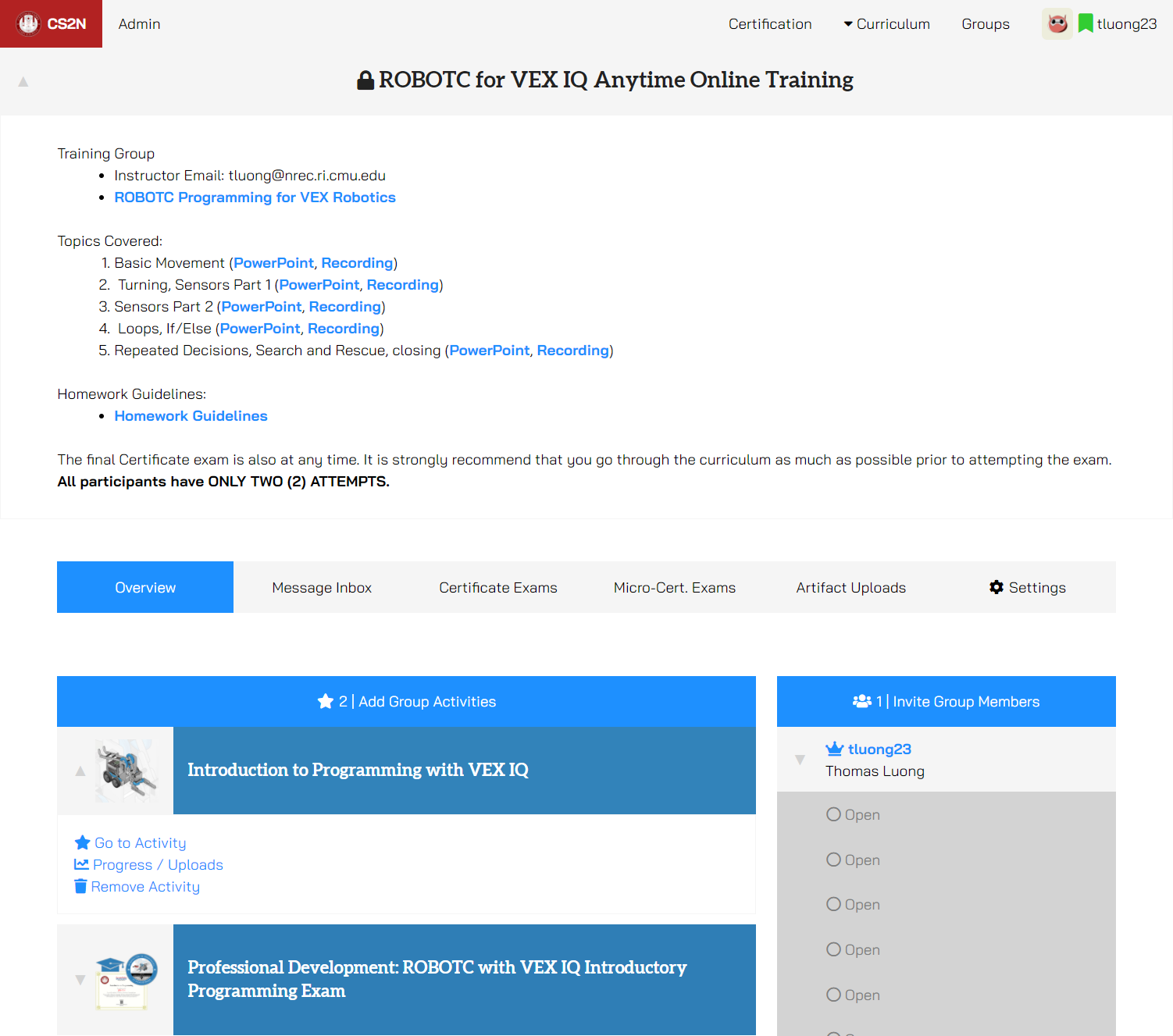Image resolution: width=1173 pixels, height=1036 pixels.
Task: Open the Admin menu item
Action: click(x=139, y=24)
